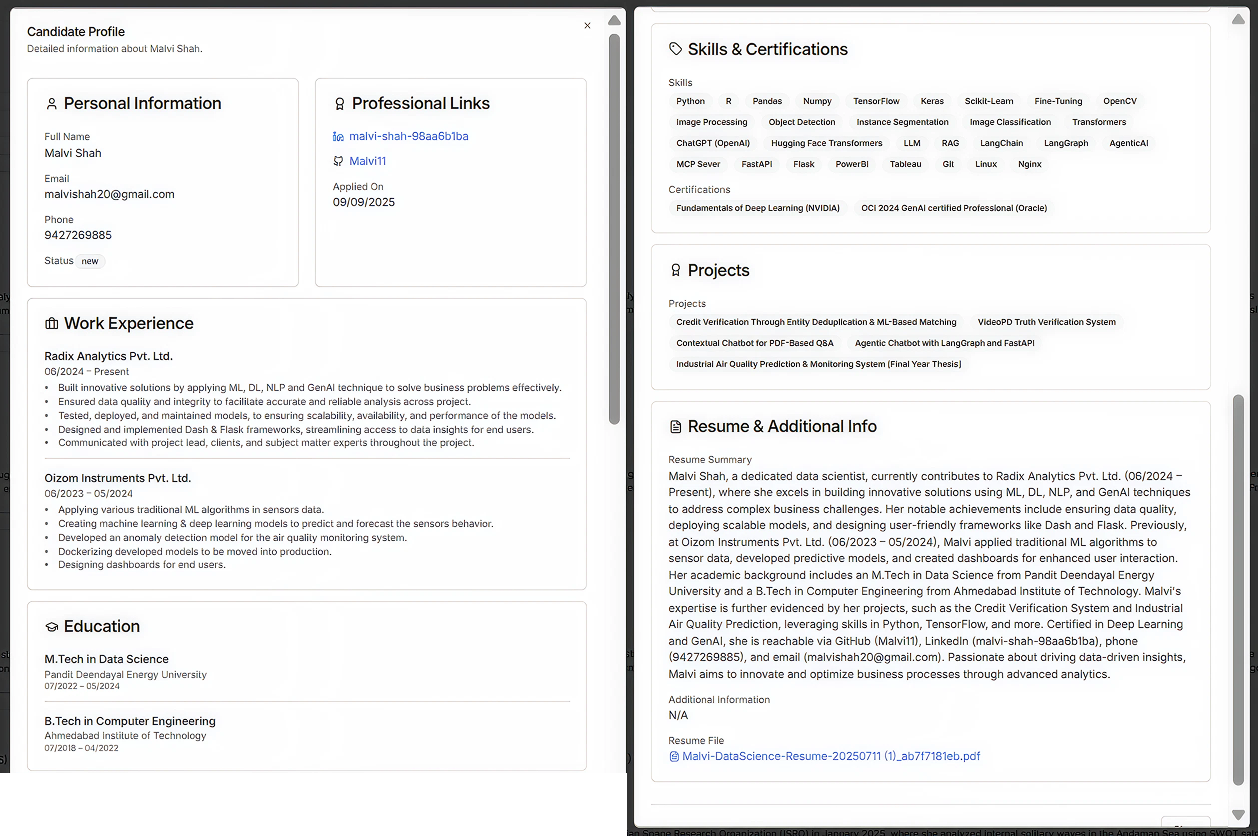Click the Skills & Certifications tag icon
This screenshot has height=836, width=1258.
tap(676, 48)
